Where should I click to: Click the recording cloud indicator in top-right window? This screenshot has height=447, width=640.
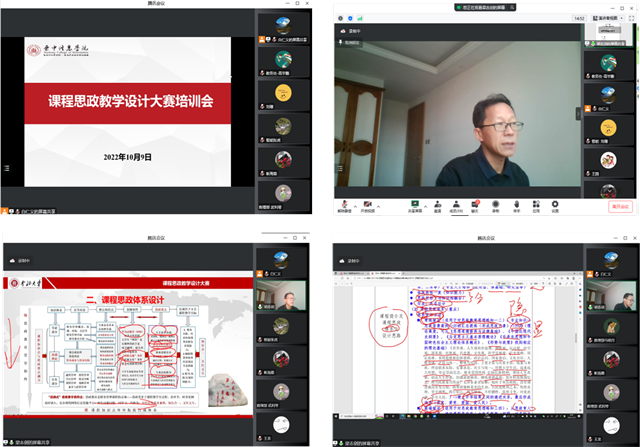pyautogui.click(x=350, y=31)
